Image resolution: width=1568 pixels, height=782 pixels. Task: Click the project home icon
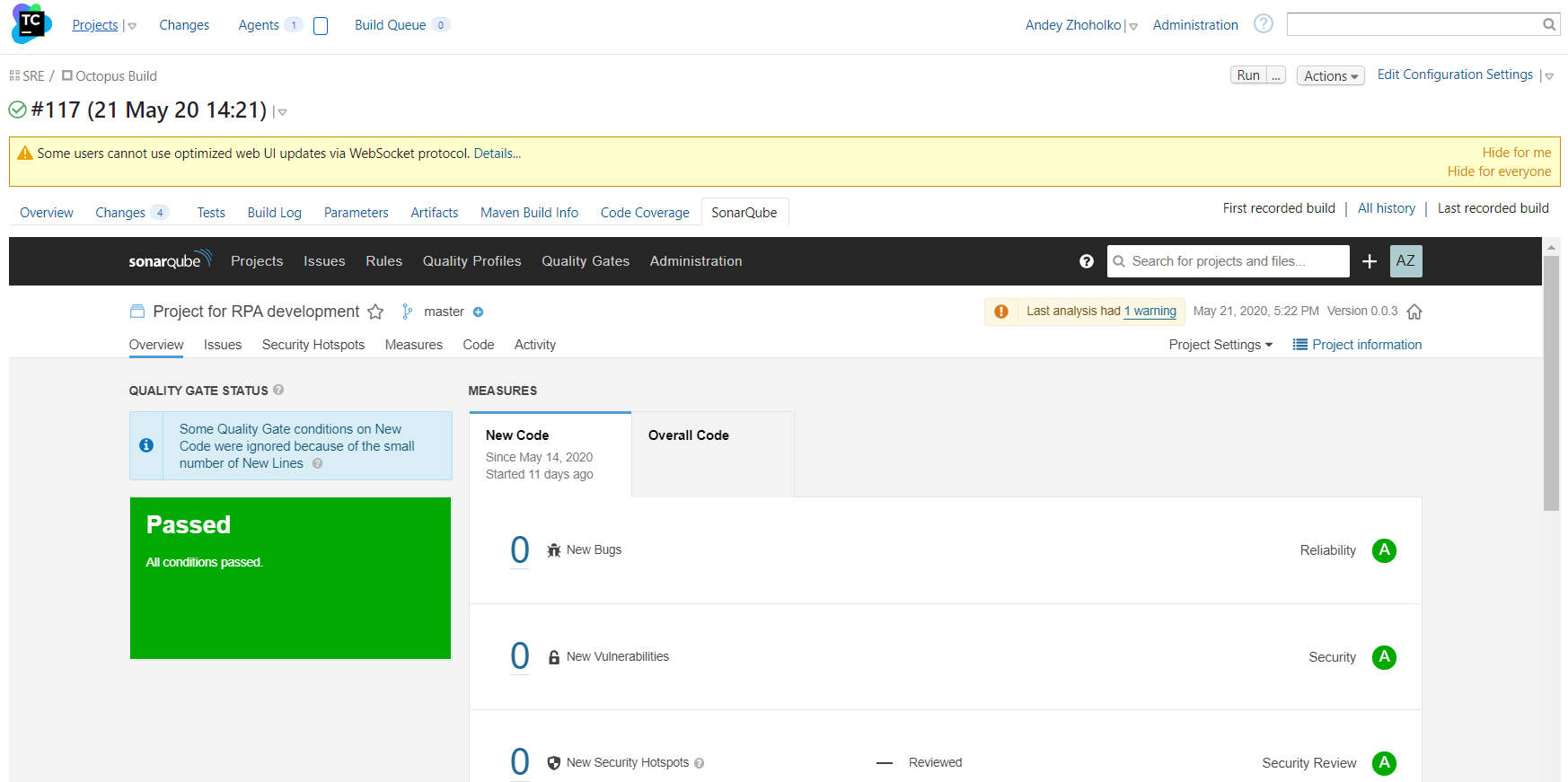tap(1414, 312)
